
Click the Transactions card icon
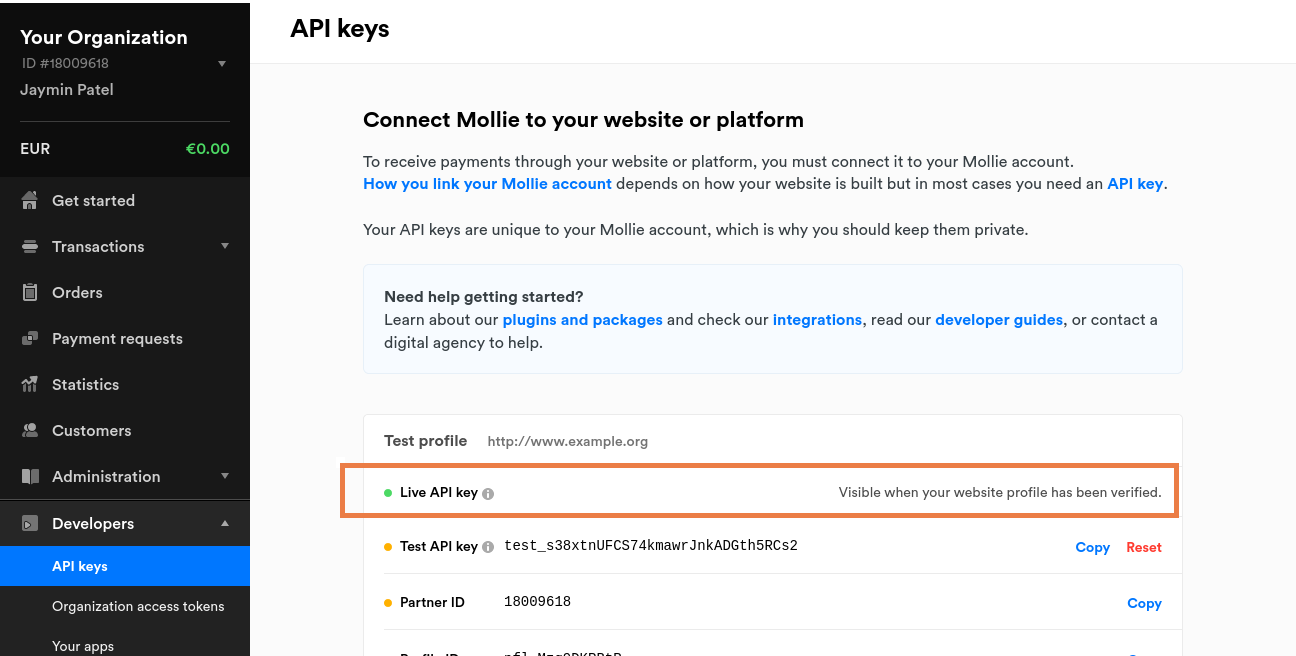[x=29, y=246]
